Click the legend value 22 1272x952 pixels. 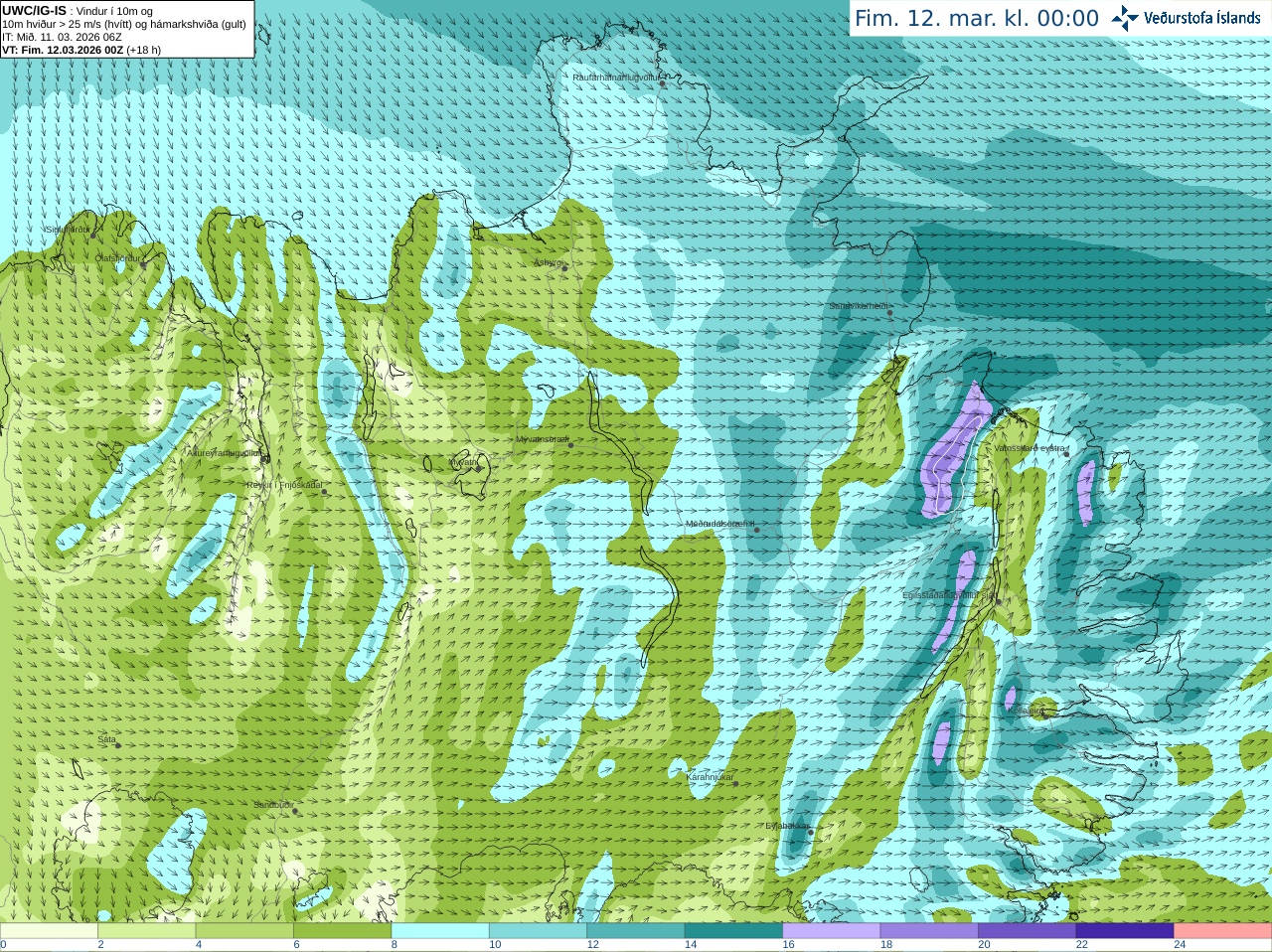click(x=1082, y=945)
